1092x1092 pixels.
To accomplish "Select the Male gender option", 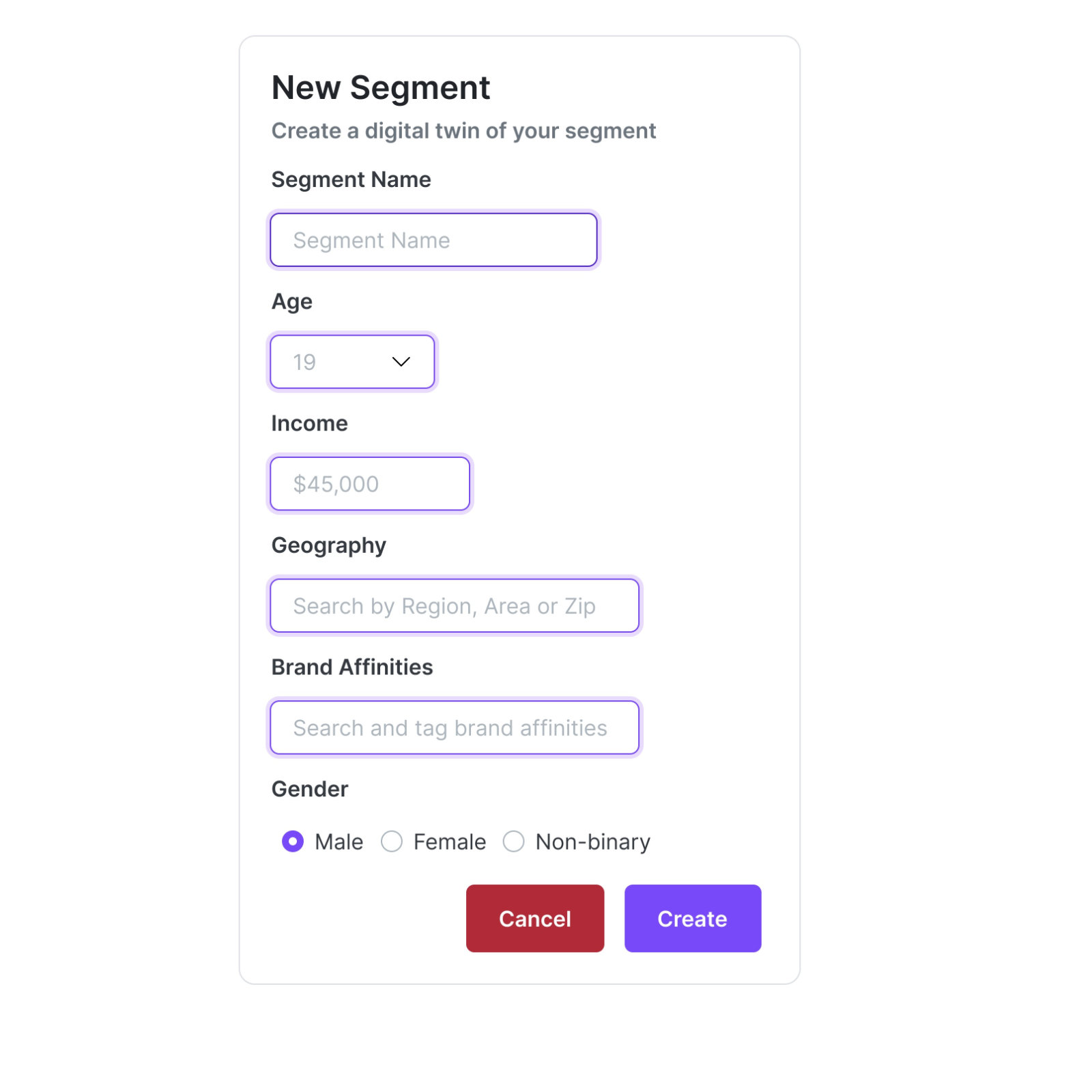I will pyautogui.click(x=293, y=842).
